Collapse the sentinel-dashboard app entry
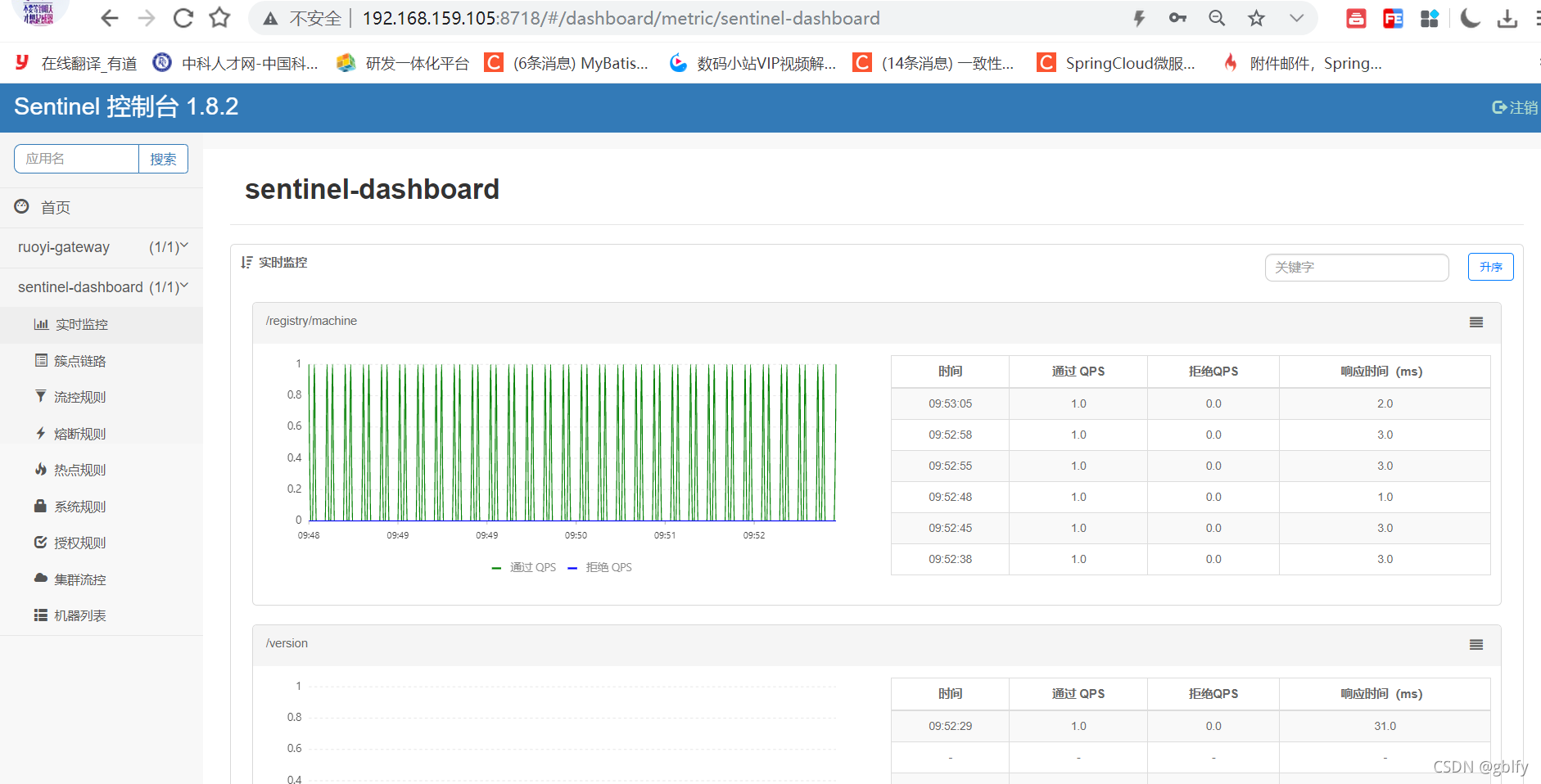This screenshot has height=784, width=1541. (x=102, y=287)
